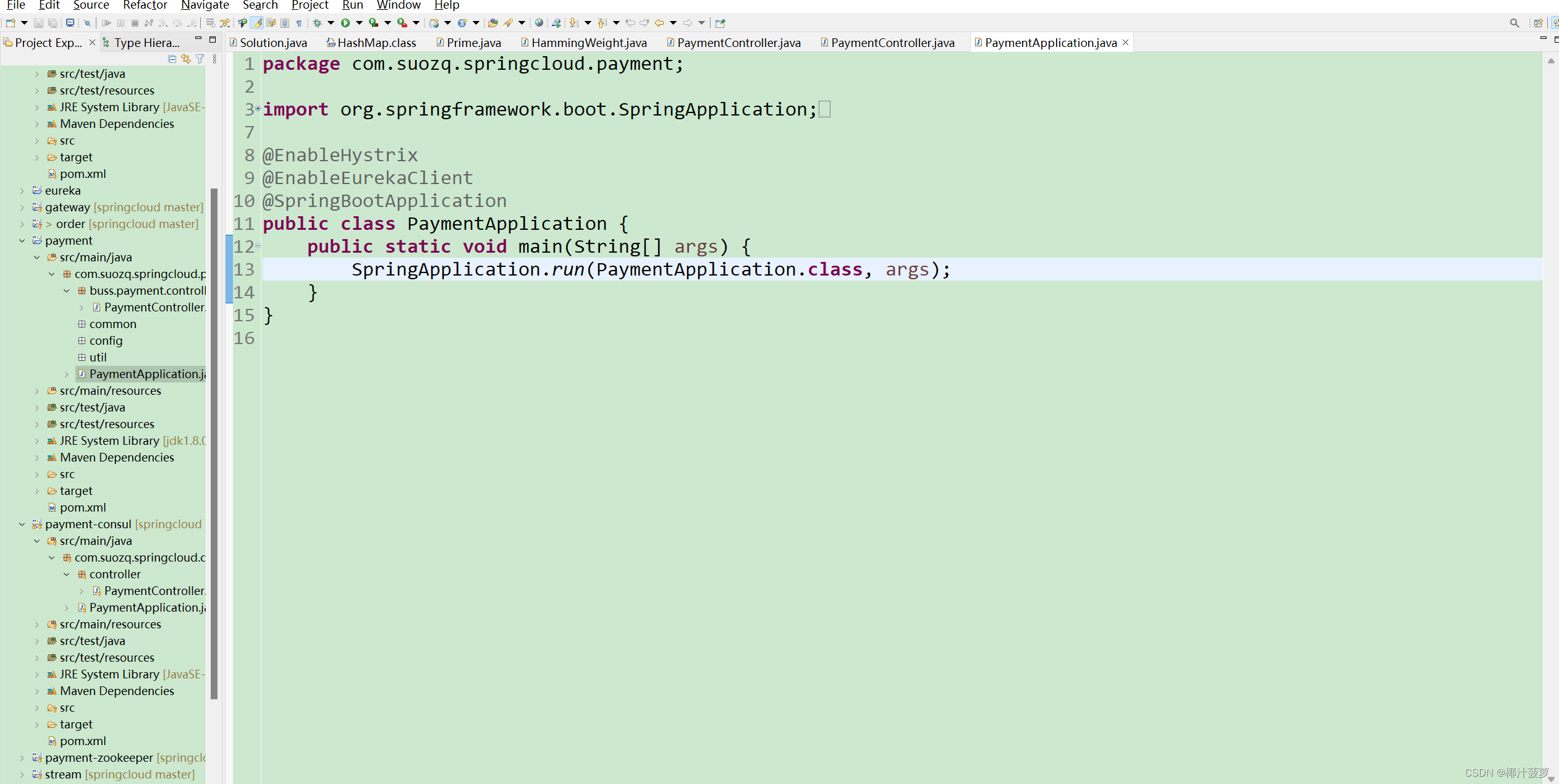Open the terminal console icon
Viewport: 1559px width, 784px height.
click(70, 23)
